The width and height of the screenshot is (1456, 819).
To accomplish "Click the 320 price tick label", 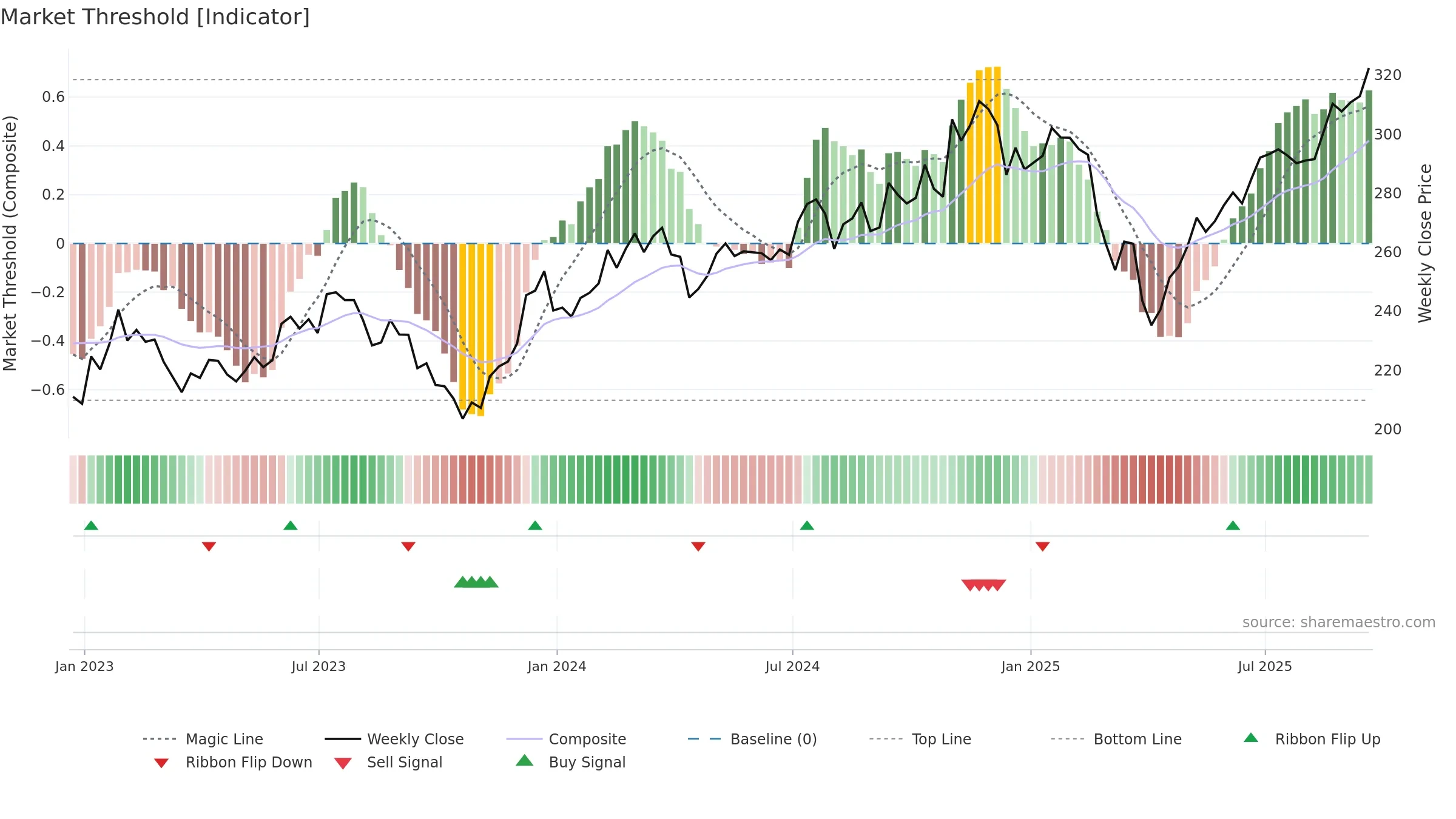I will [1387, 75].
